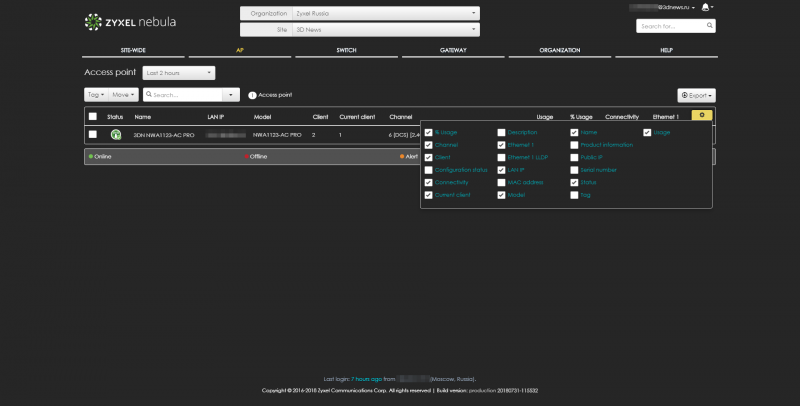Open the Last 2 hours time range dropdown
Screen dimensions: 800x406
[x=179, y=73]
